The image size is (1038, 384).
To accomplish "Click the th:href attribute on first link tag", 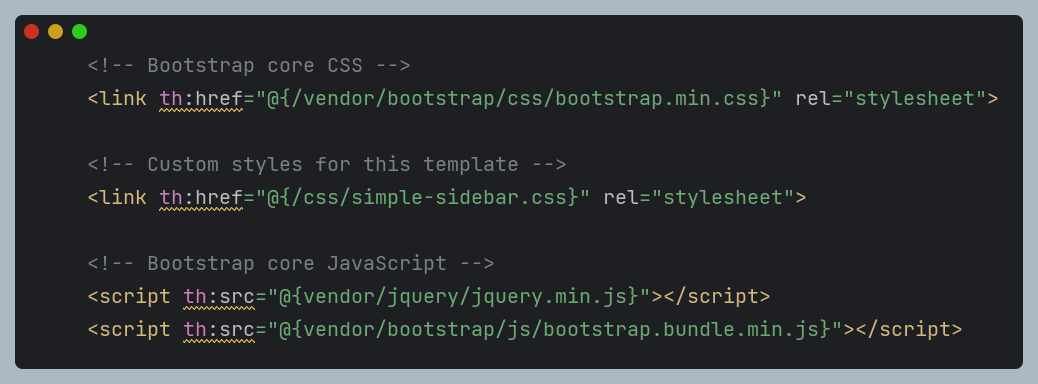I will click(x=201, y=99).
